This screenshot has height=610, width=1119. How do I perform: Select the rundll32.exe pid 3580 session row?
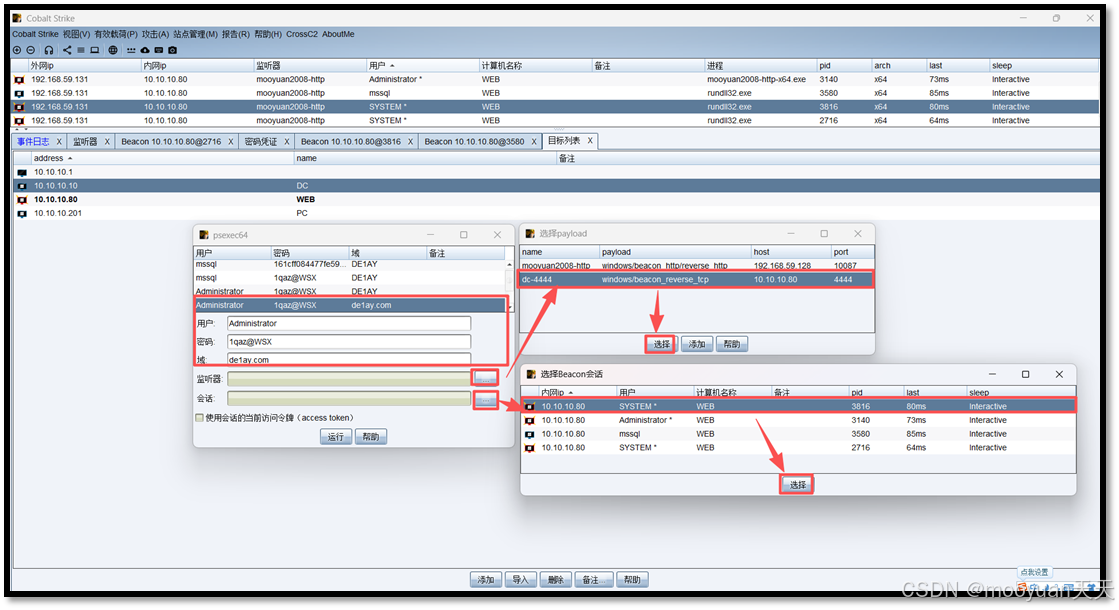tap(557, 93)
